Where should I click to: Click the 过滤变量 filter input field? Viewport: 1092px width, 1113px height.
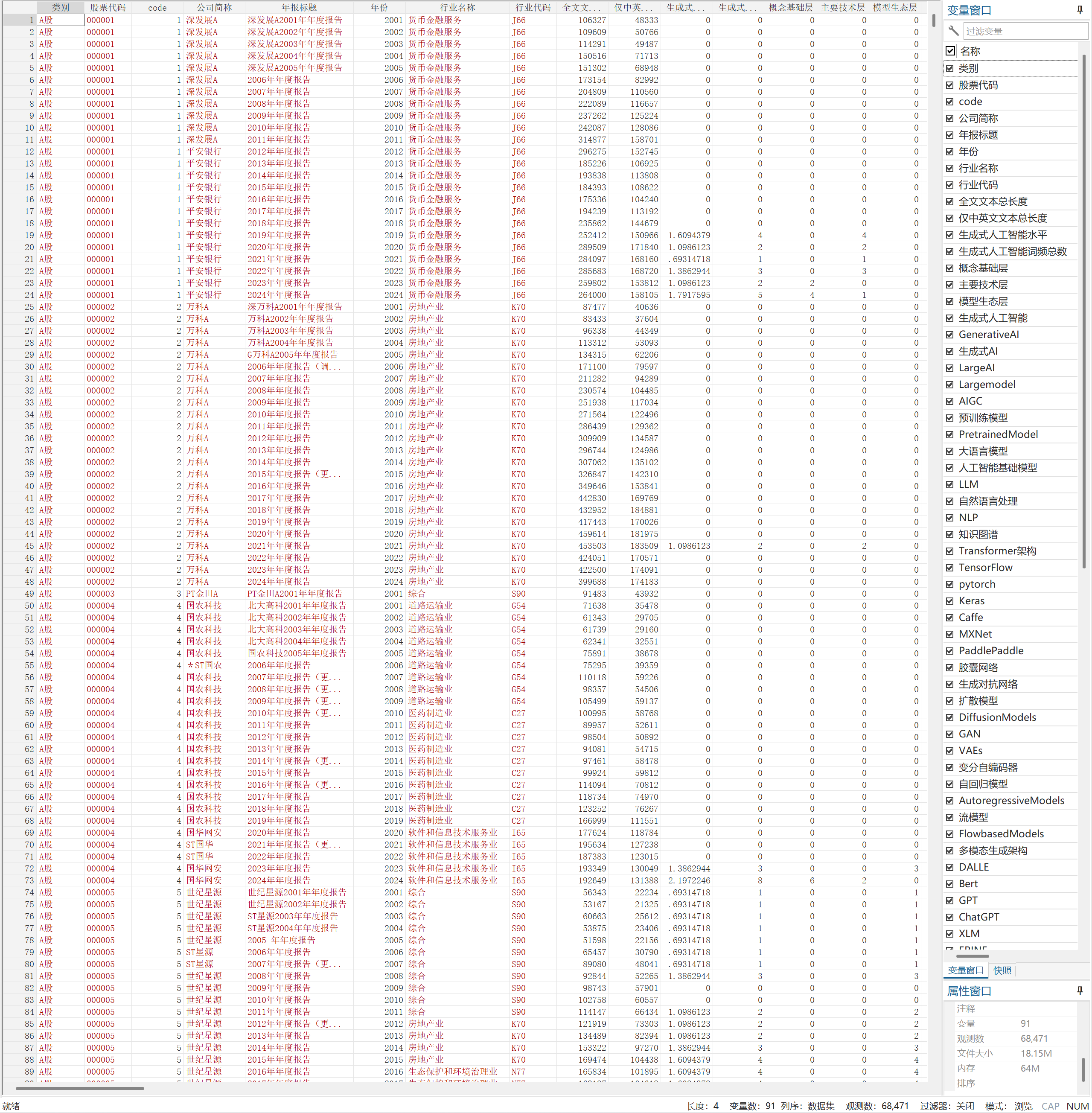coord(1024,31)
